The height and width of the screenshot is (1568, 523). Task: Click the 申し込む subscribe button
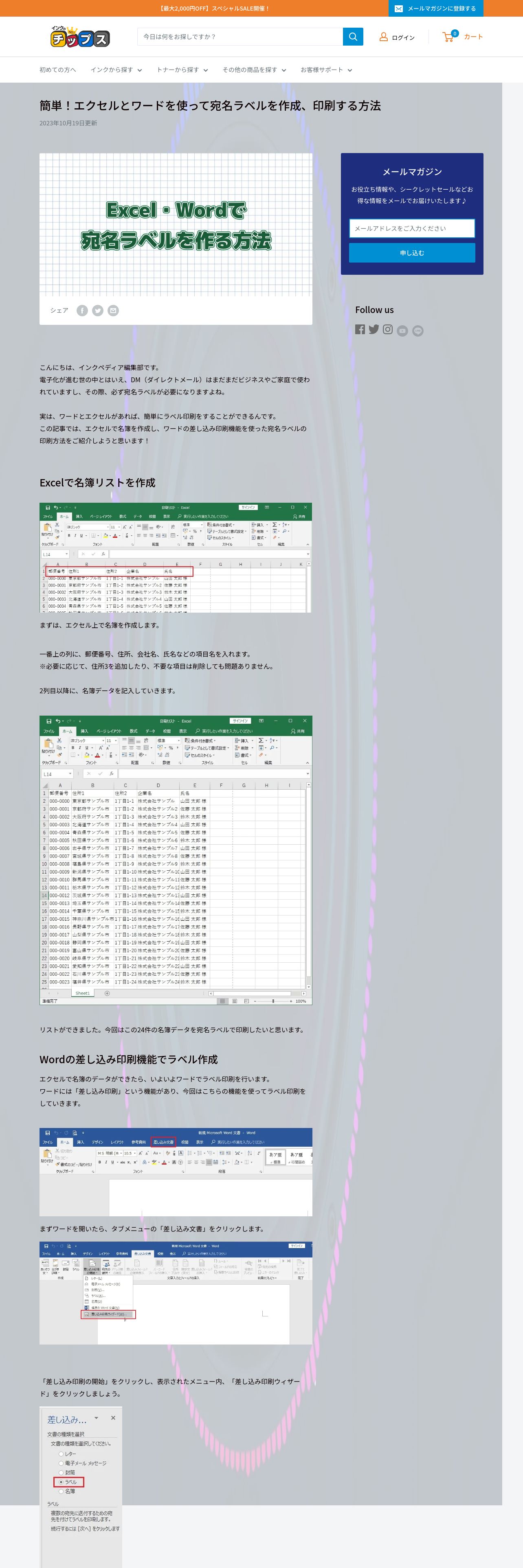coord(412,253)
